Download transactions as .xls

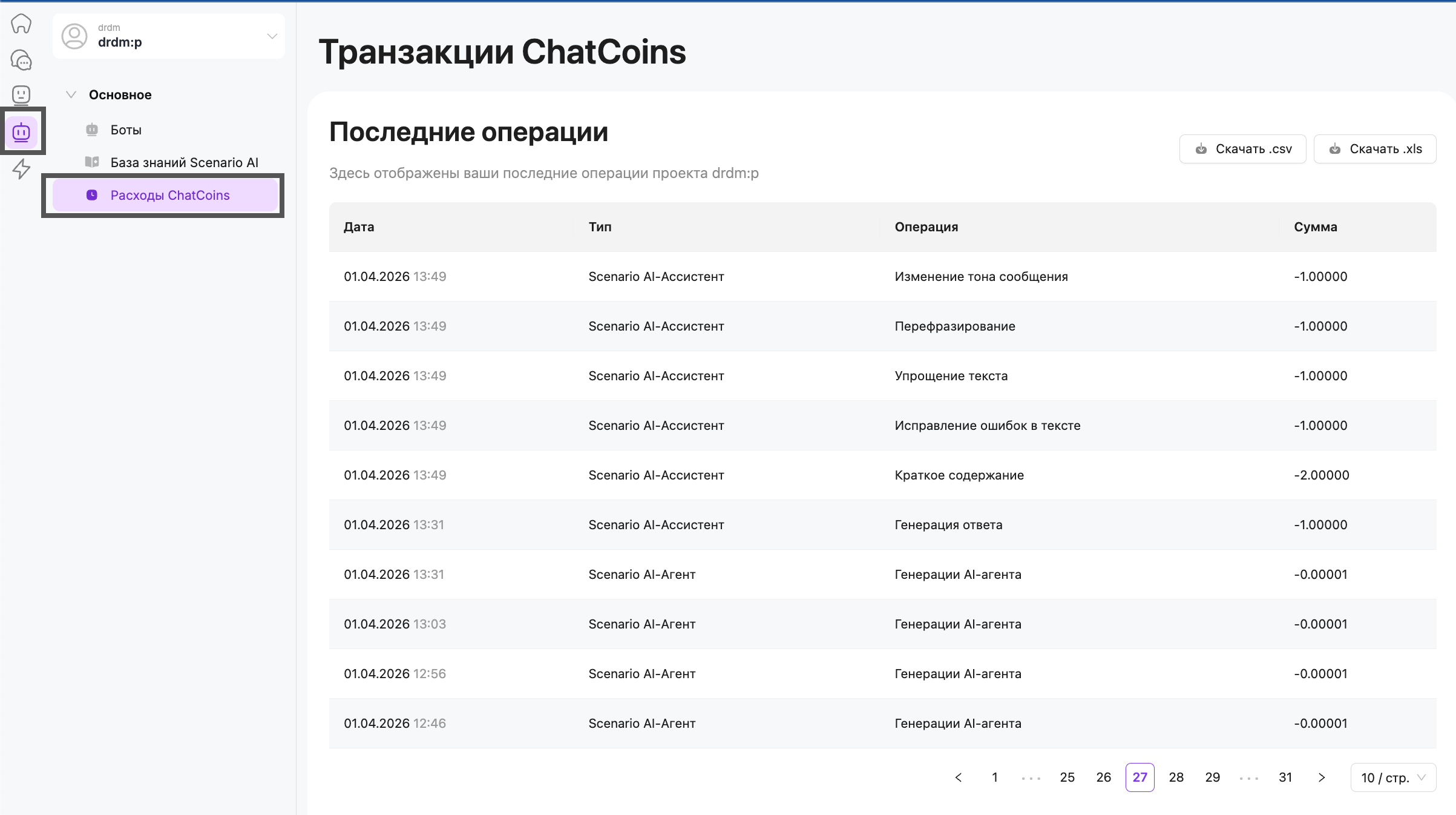1375,149
